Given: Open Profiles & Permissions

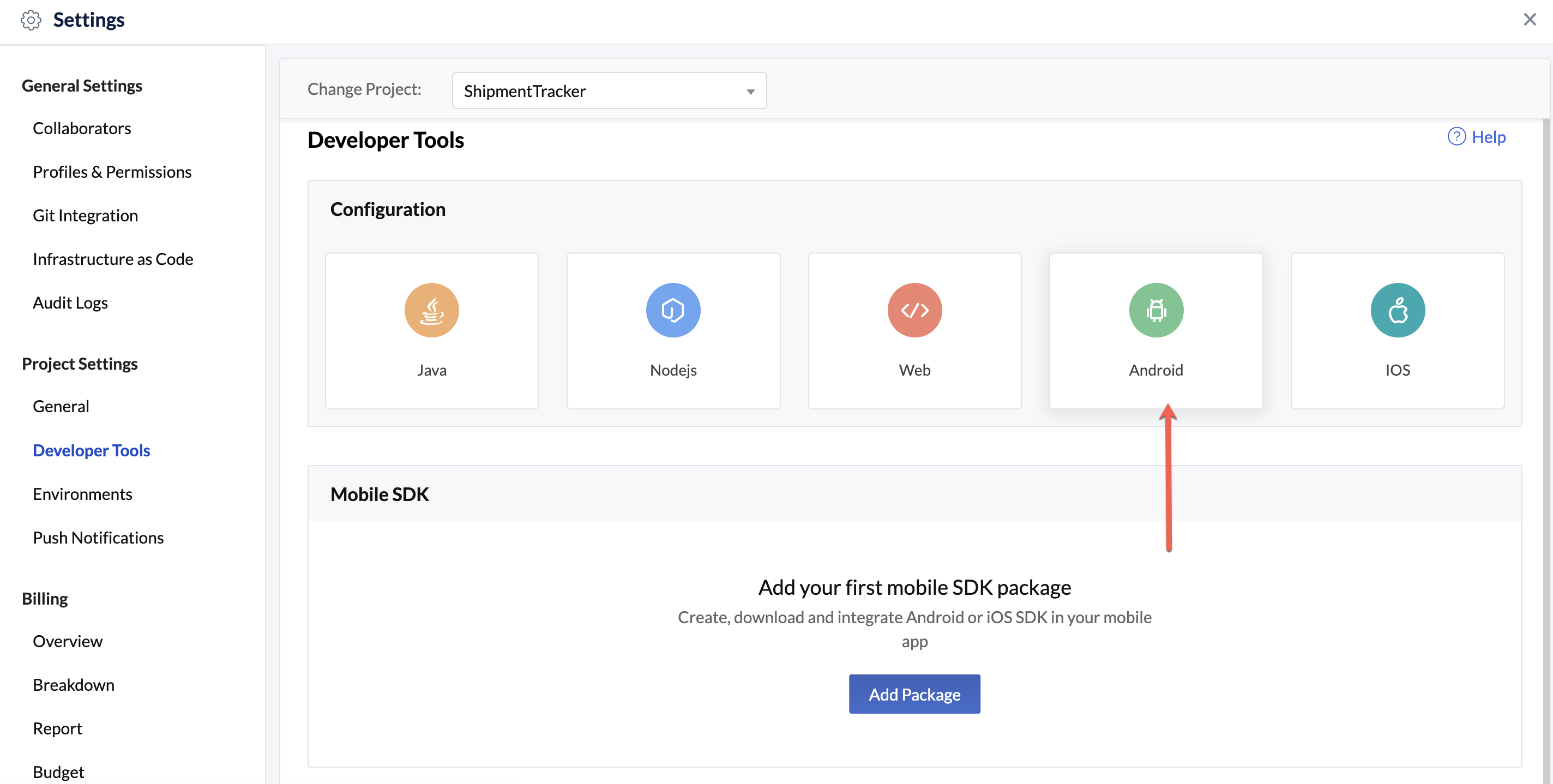Looking at the screenshot, I should tap(112, 172).
